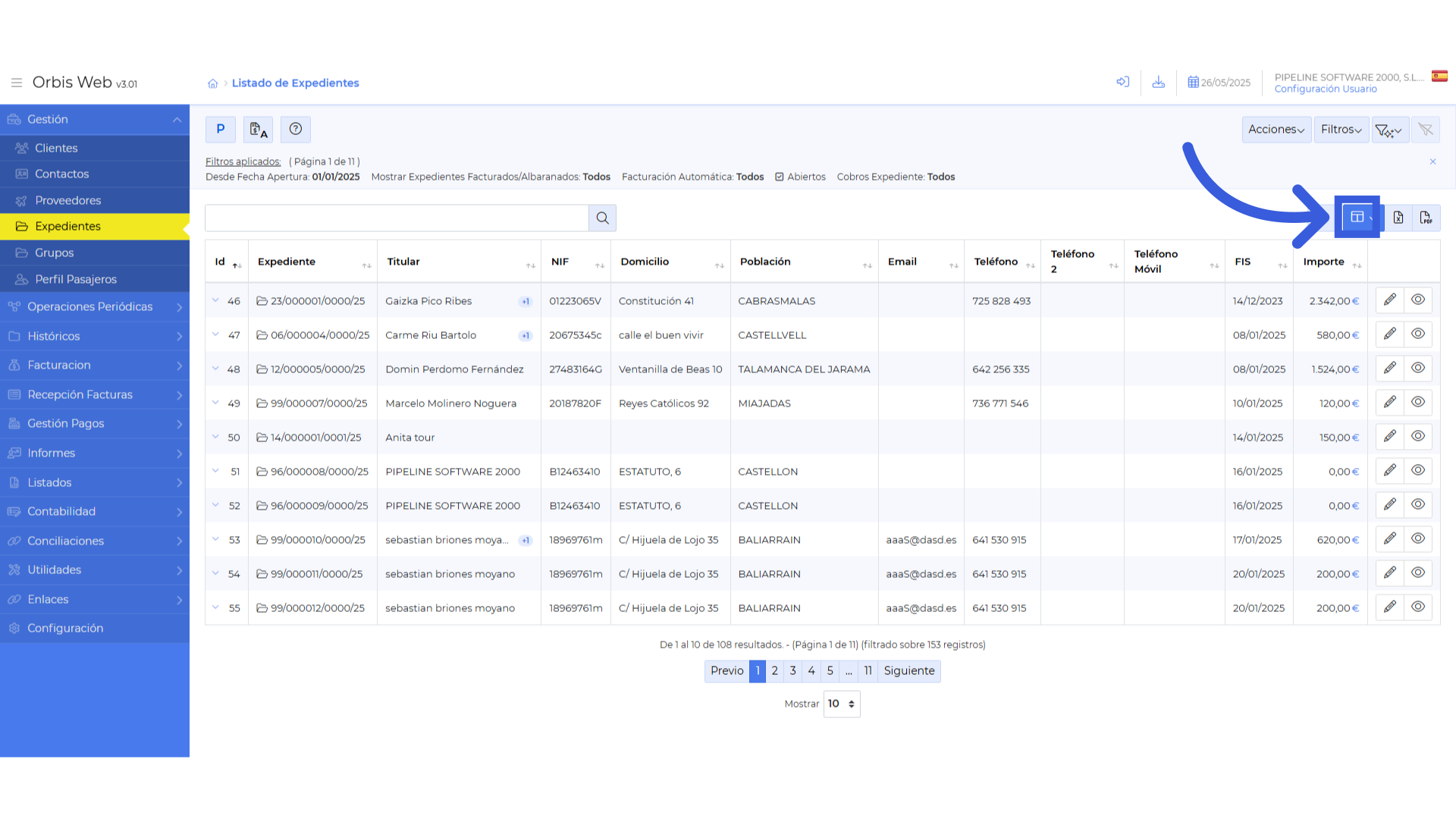Close the applied filters bar
The width and height of the screenshot is (1456, 819).
point(1432,162)
